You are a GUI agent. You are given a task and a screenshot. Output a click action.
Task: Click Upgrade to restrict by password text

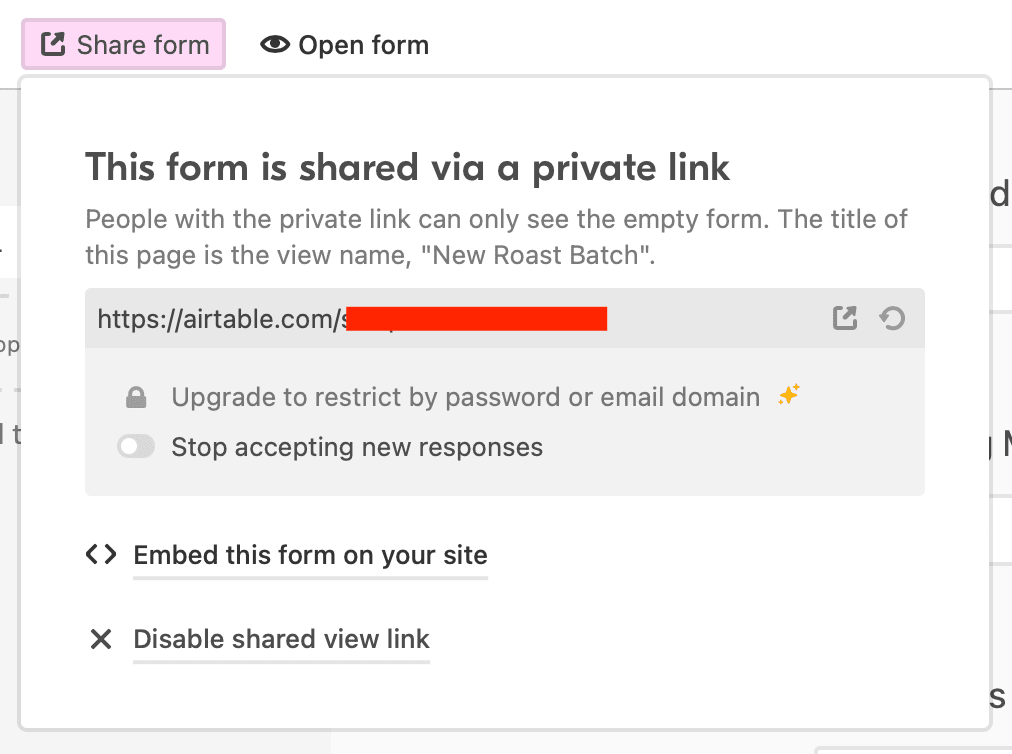[465, 397]
